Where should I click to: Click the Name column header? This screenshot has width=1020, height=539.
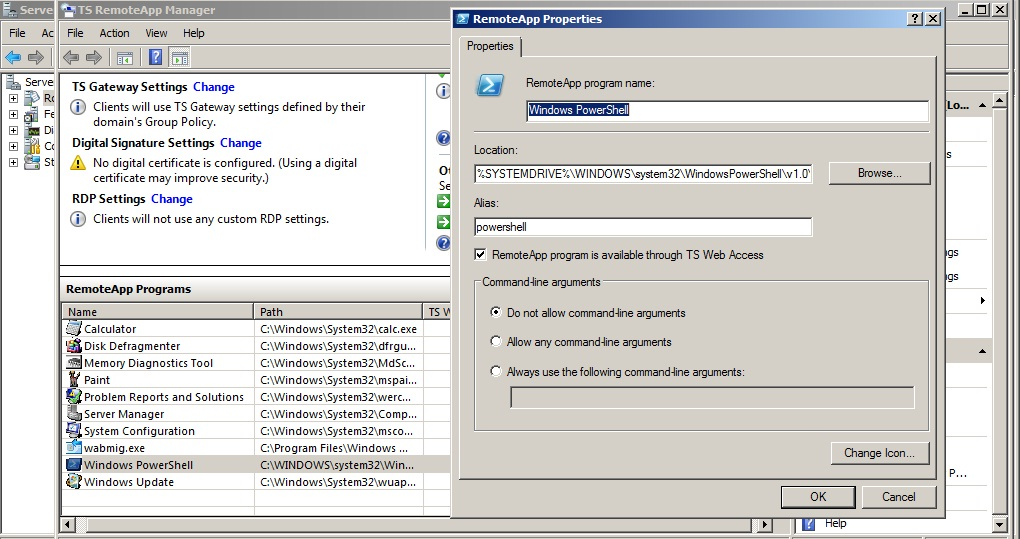pos(158,312)
